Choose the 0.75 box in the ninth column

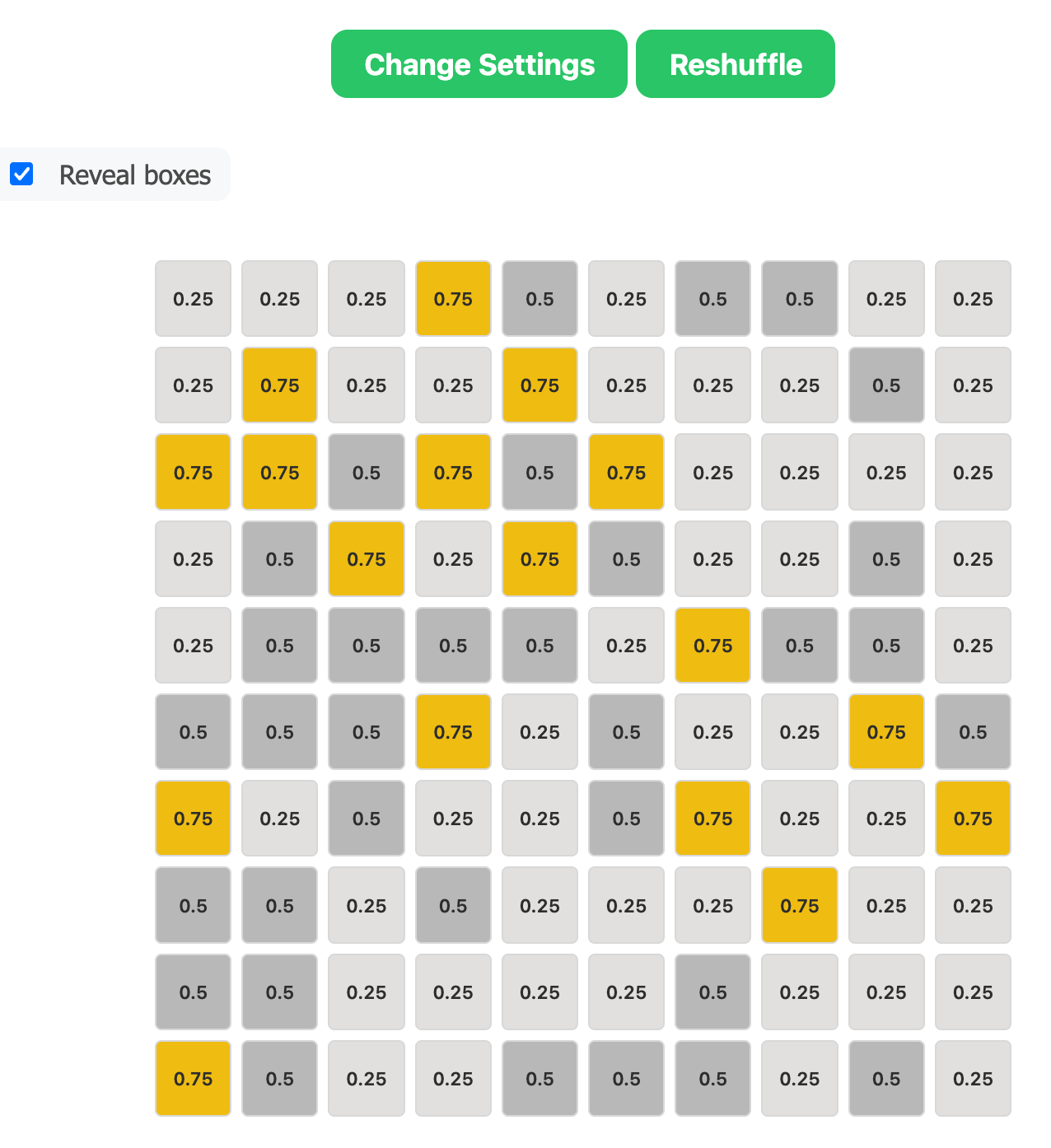coord(886,732)
